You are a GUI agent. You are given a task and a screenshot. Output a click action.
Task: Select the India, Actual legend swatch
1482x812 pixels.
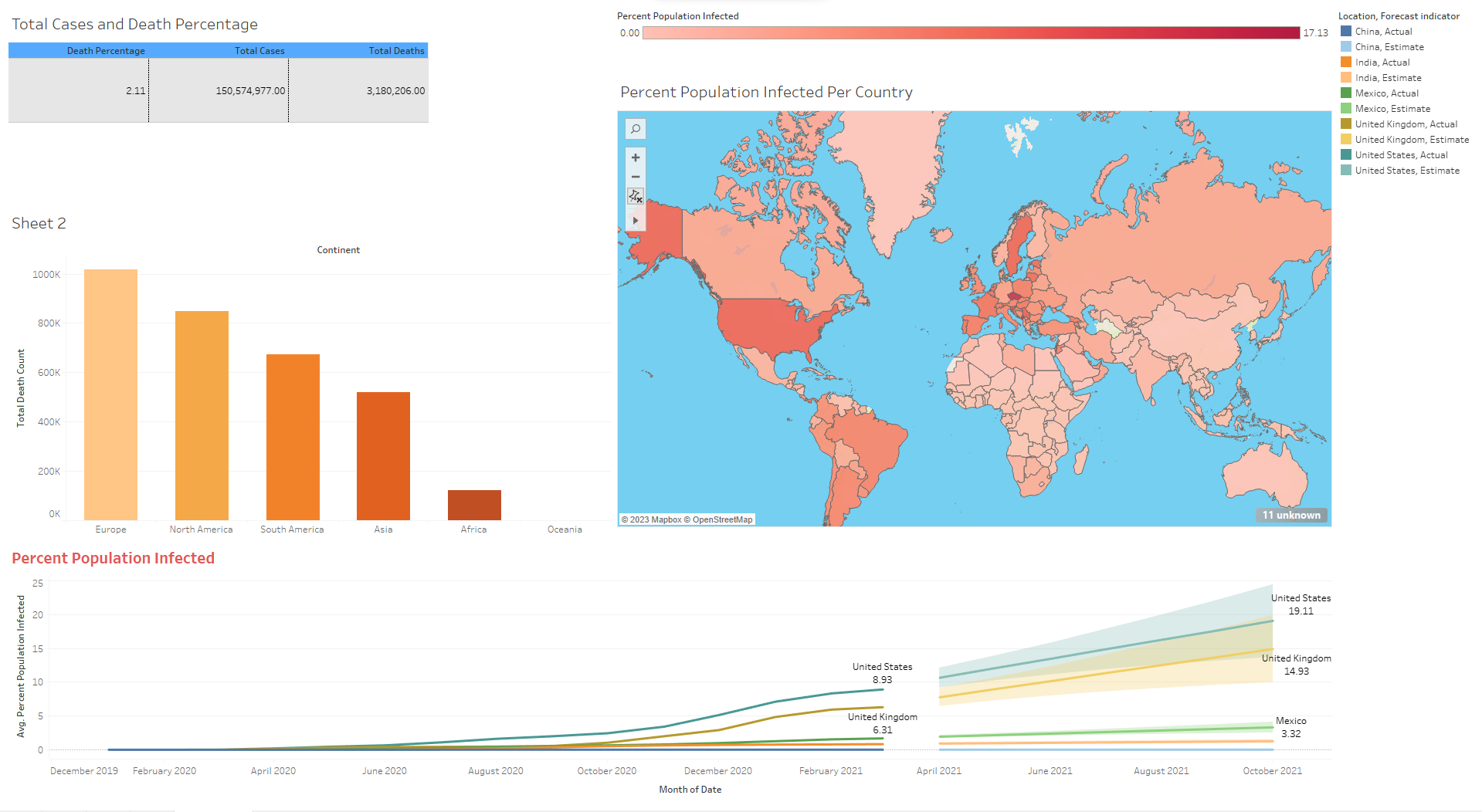tap(1346, 63)
